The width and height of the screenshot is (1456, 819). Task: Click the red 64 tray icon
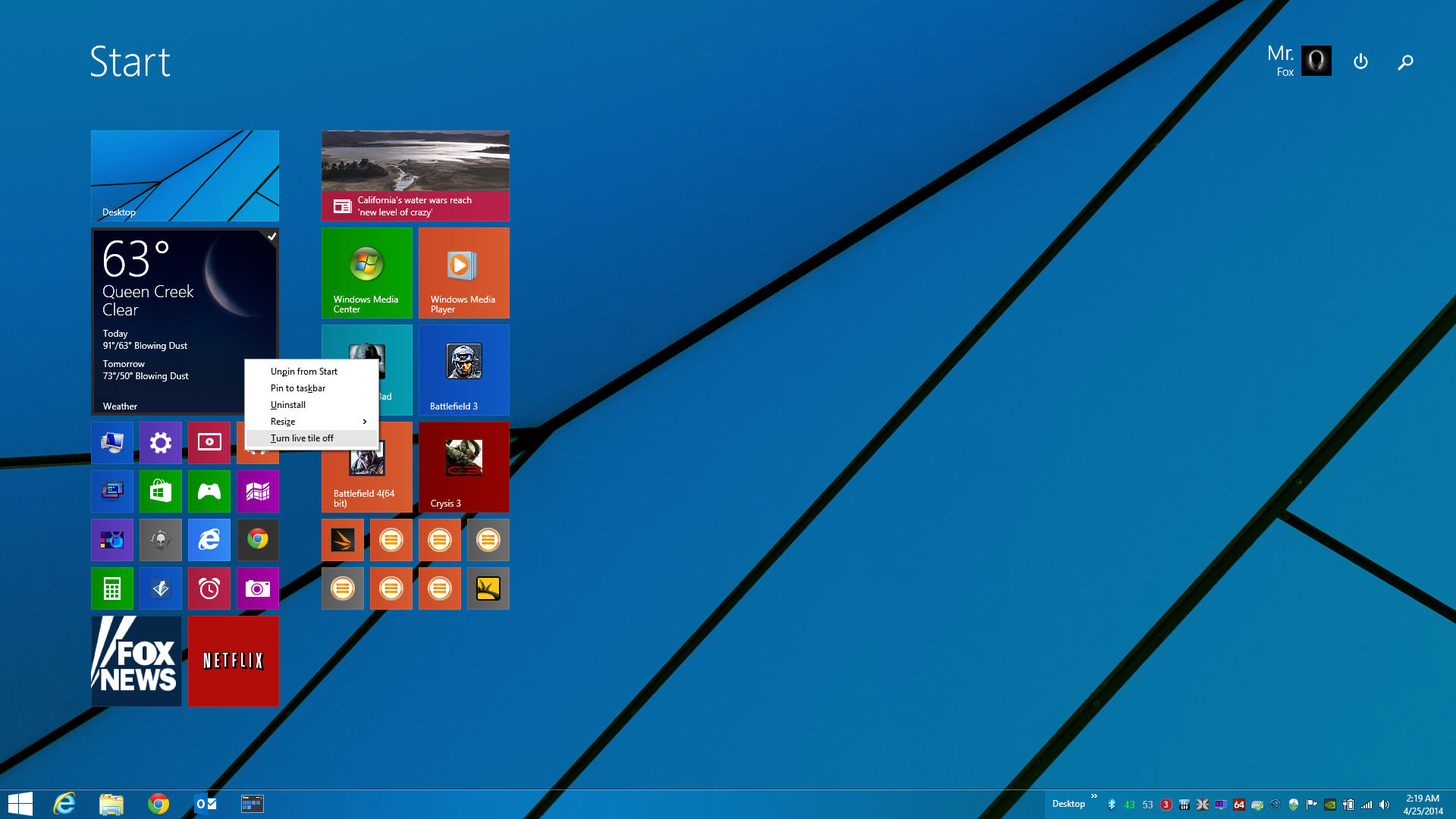[1239, 805]
